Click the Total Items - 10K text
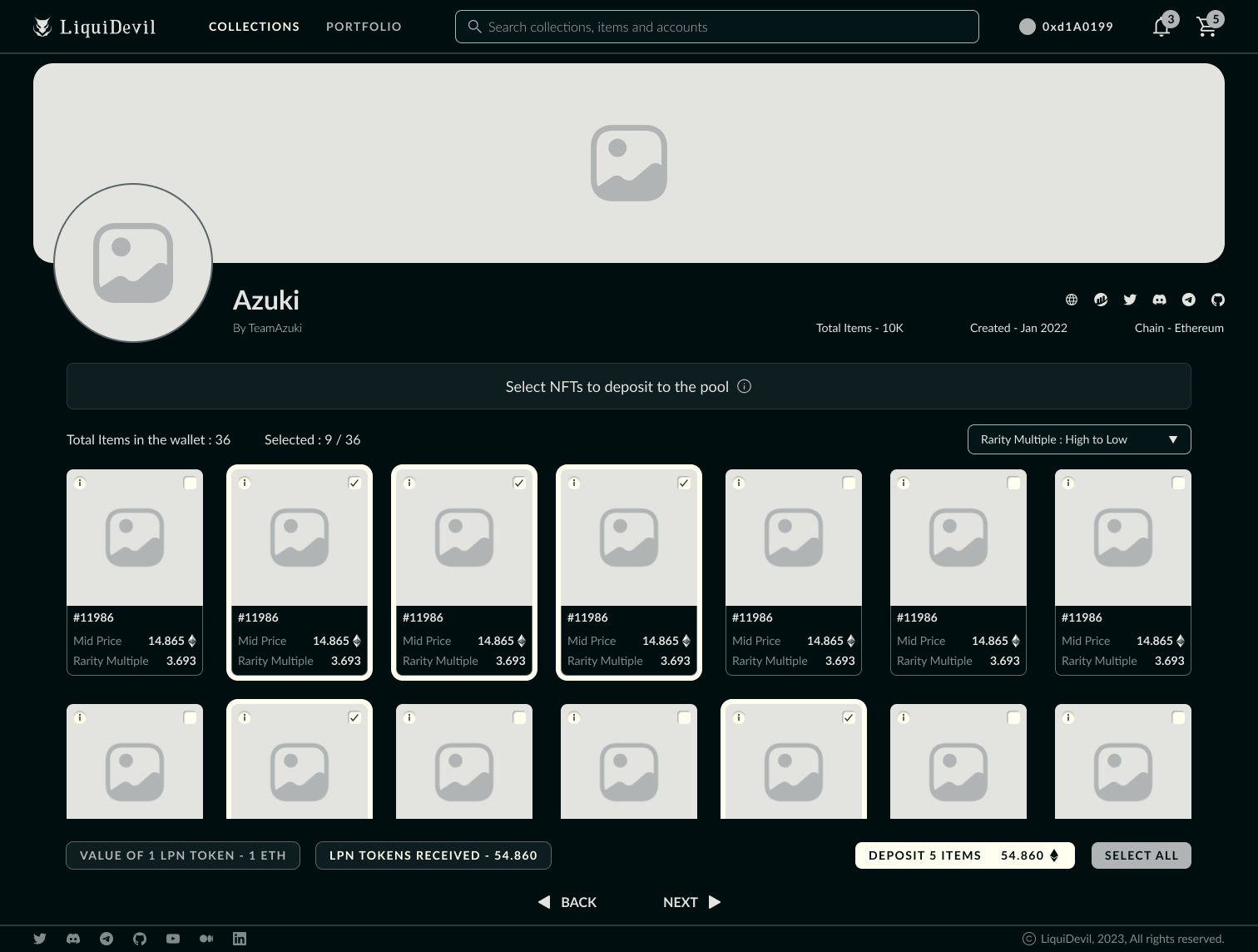This screenshot has height=952, width=1258. tap(859, 328)
